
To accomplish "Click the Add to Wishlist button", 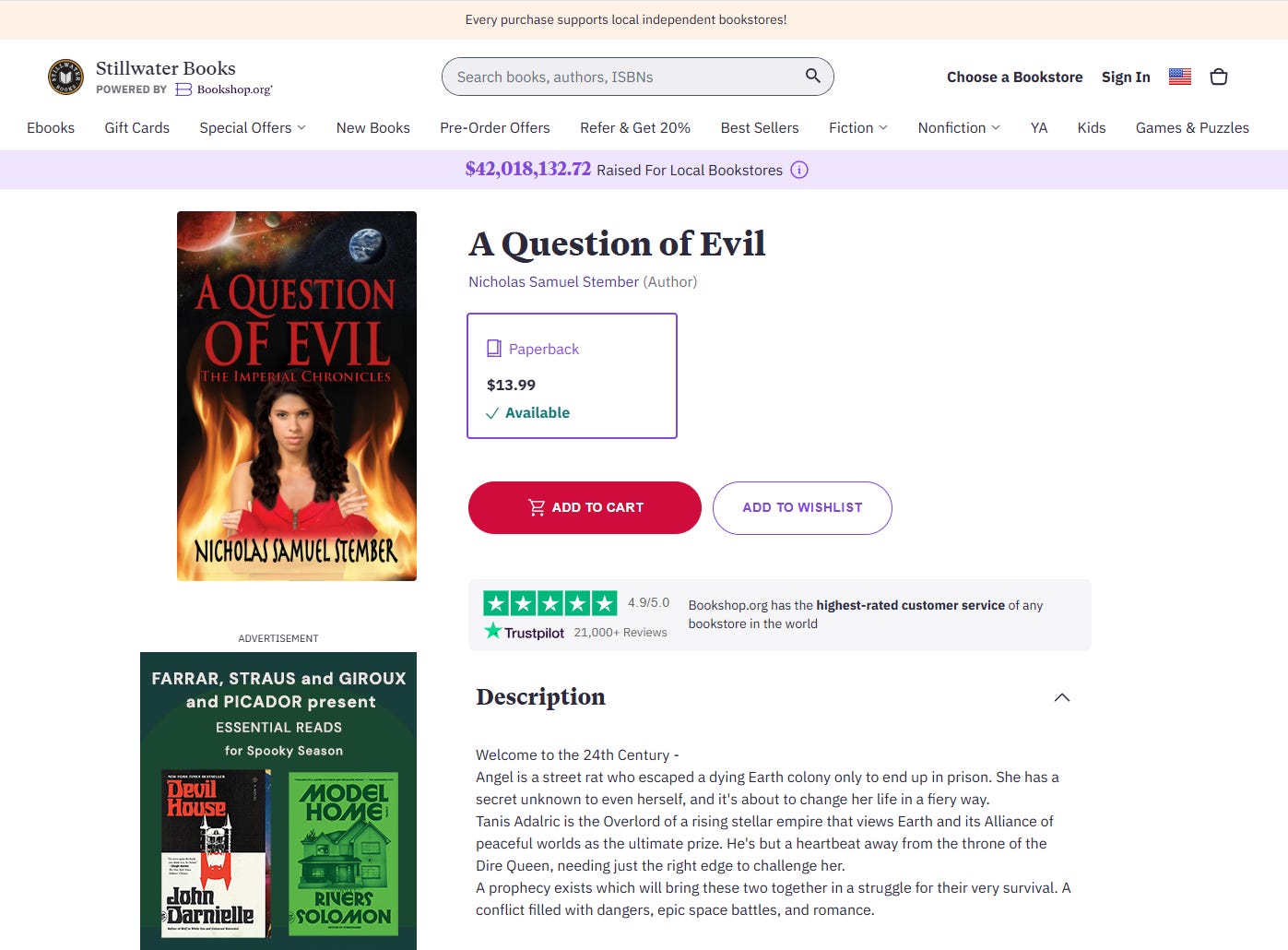I will 802,507.
